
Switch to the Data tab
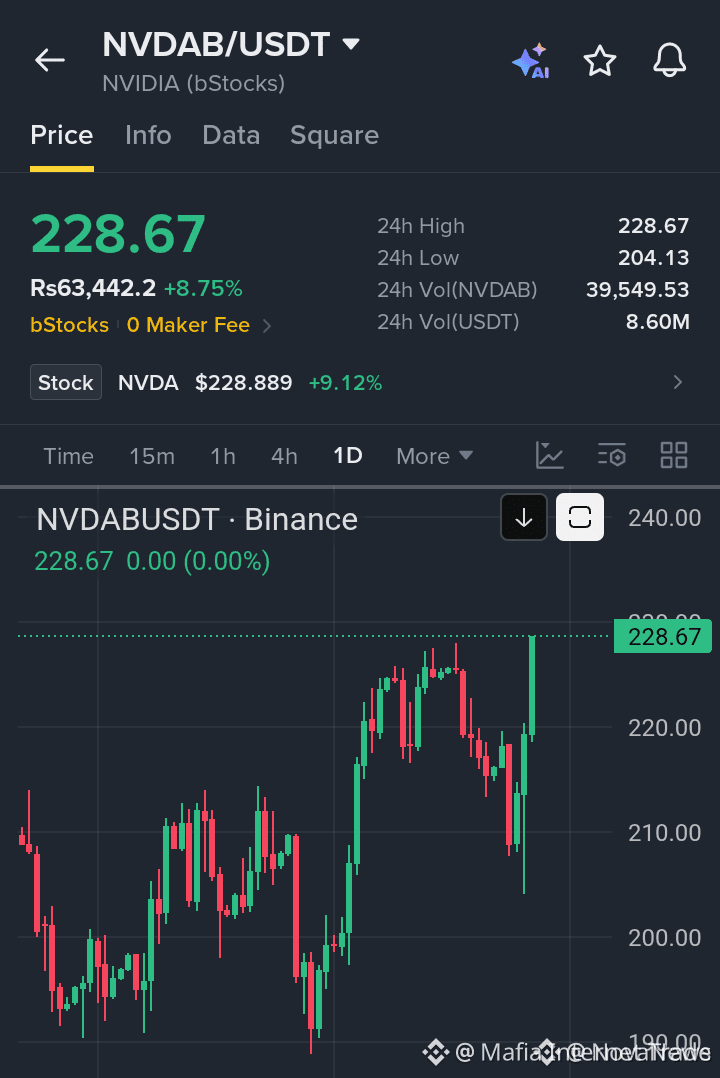[231, 135]
